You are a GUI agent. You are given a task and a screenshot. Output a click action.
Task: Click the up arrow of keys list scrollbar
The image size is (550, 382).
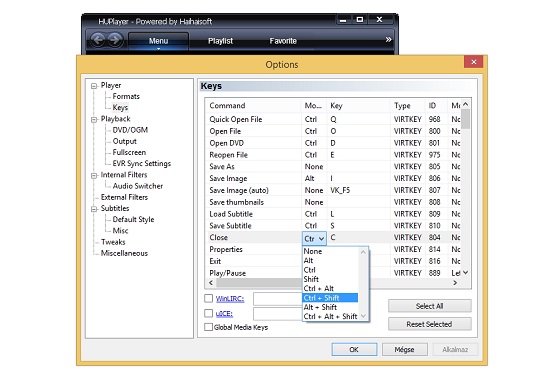click(x=465, y=104)
